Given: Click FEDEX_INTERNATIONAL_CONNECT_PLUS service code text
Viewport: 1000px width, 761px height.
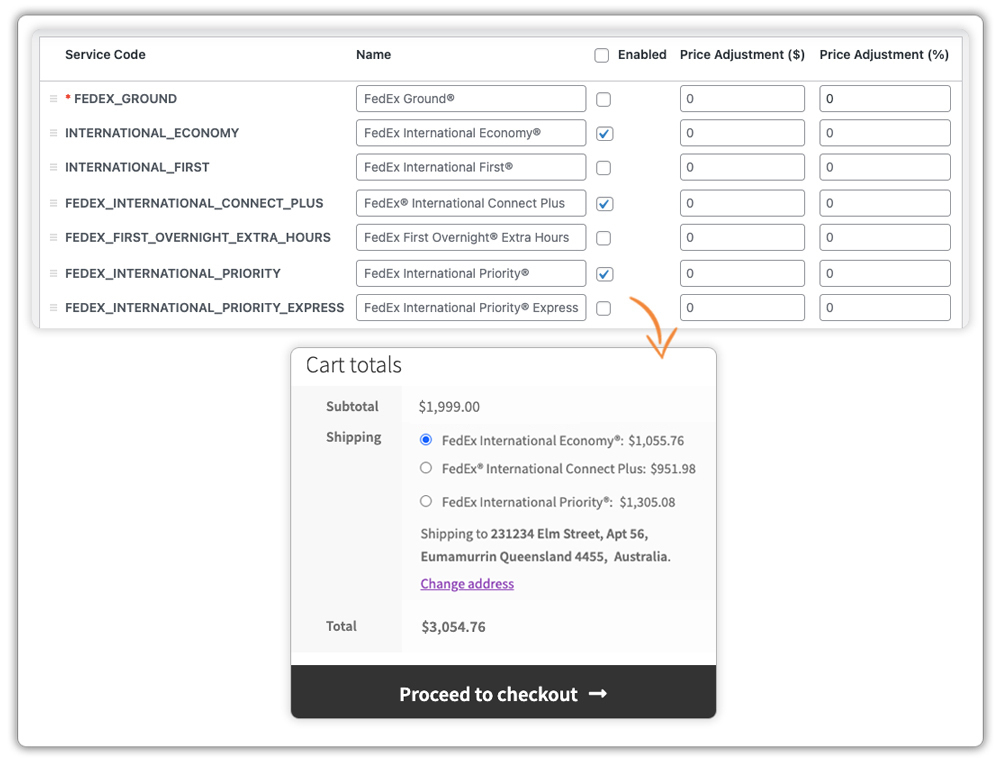Looking at the screenshot, I should (x=194, y=203).
